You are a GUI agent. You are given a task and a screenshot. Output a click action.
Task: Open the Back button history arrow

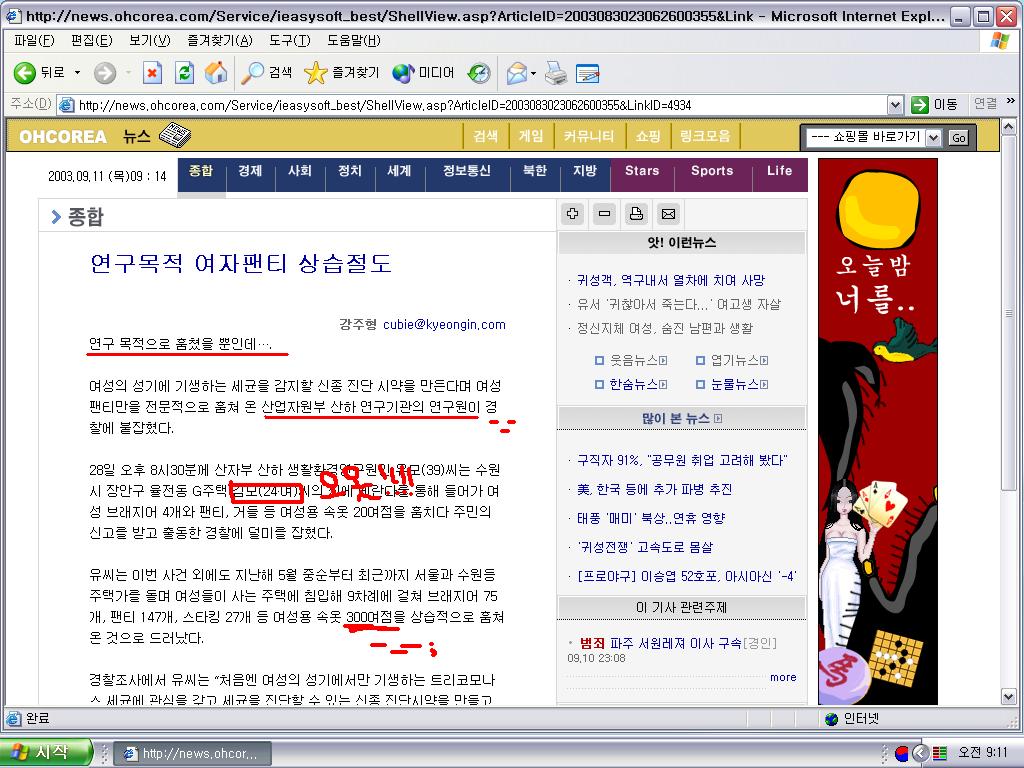pyautogui.click(x=78, y=72)
